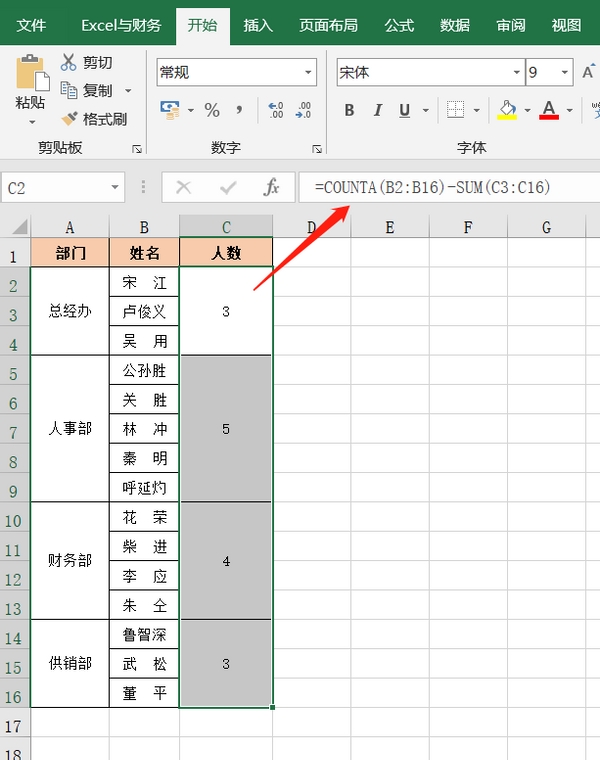
Task: Click the Insert Function fx icon
Action: (271, 187)
